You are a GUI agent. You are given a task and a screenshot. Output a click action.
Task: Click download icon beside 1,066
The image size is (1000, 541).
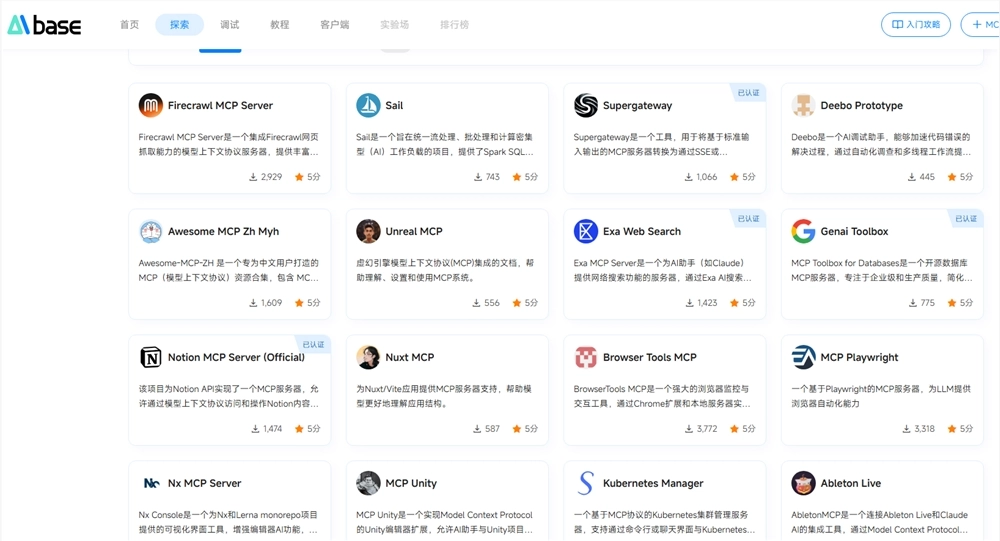coord(689,177)
